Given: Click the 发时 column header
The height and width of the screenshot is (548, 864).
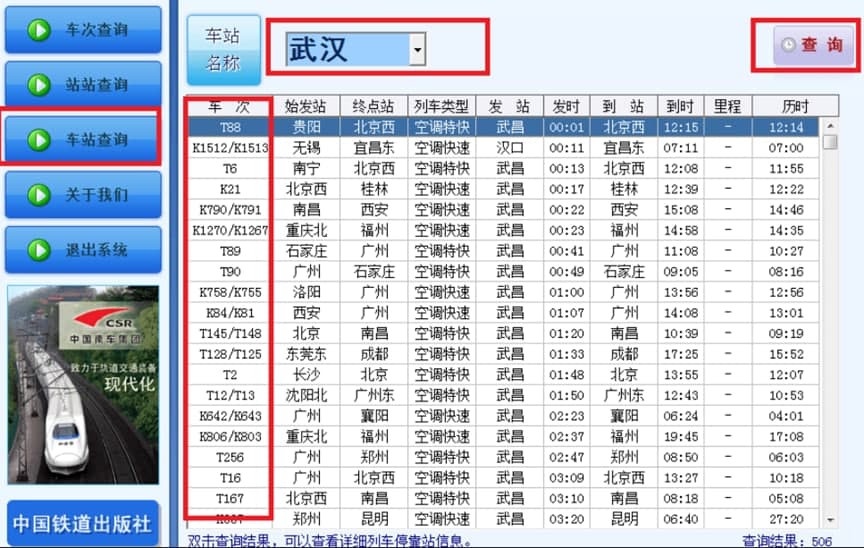Looking at the screenshot, I should [566, 106].
